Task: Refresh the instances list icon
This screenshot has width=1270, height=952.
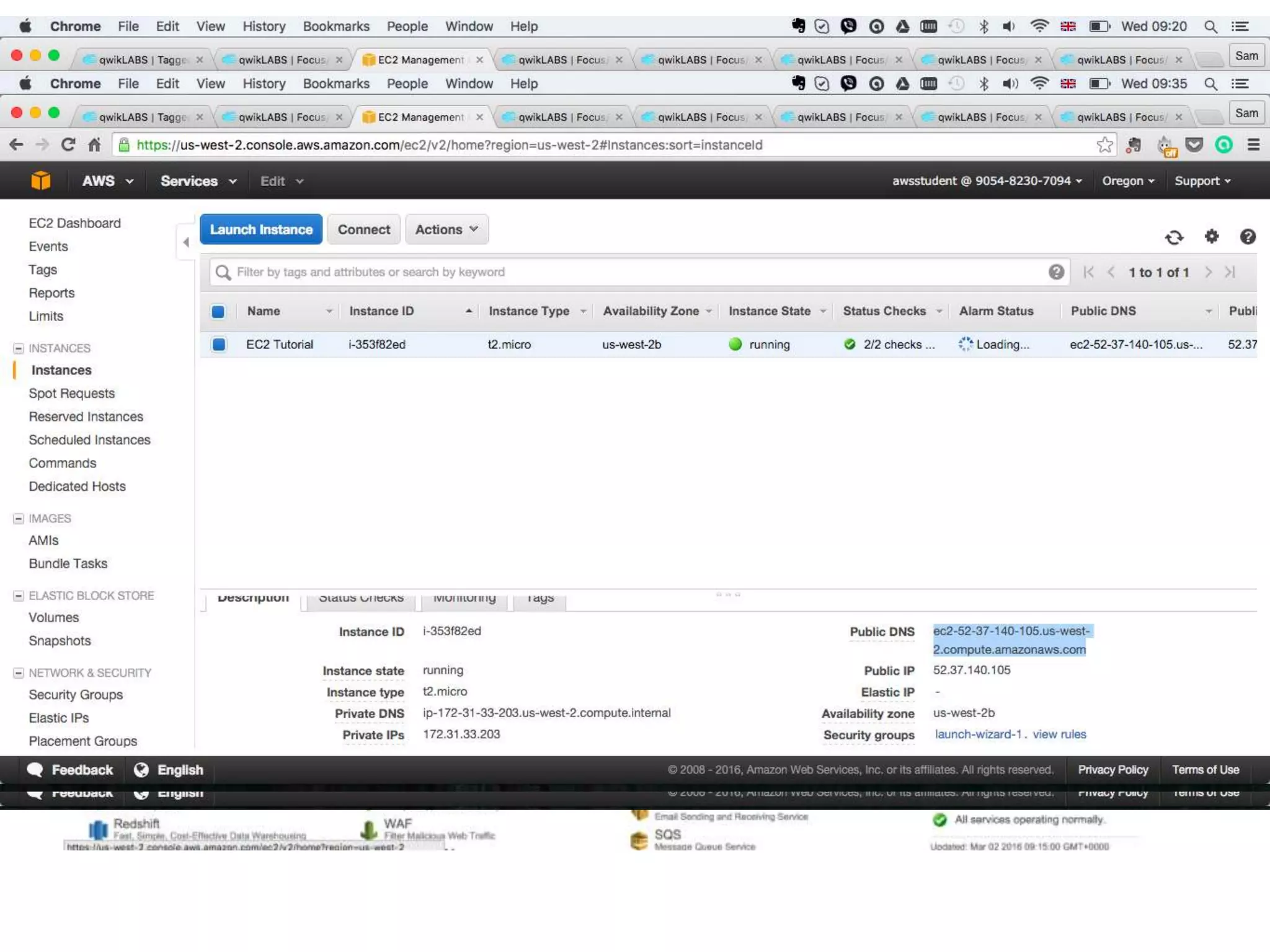Action: pos(1174,237)
